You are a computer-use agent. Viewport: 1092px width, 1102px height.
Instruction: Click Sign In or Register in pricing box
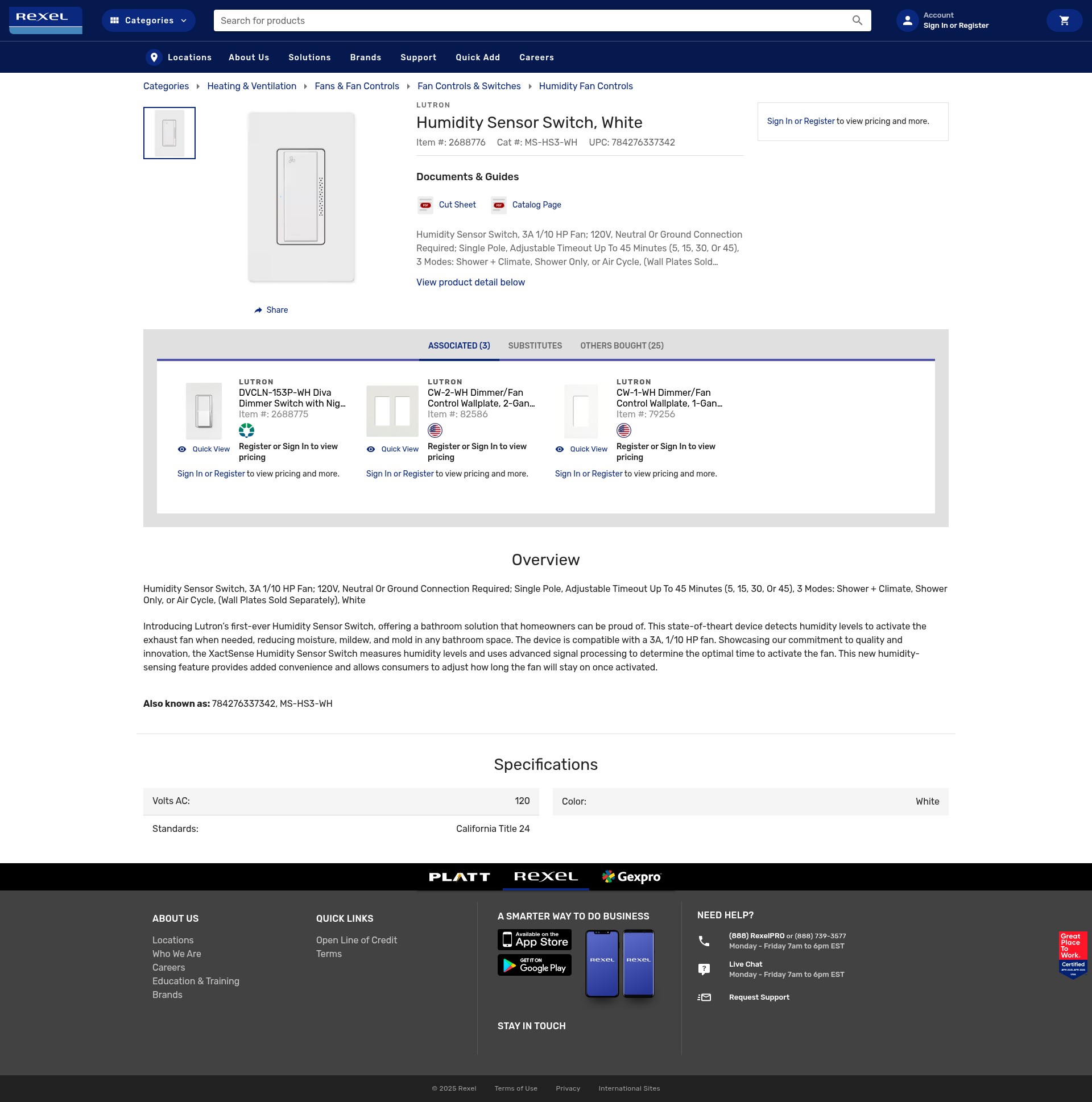click(x=800, y=122)
